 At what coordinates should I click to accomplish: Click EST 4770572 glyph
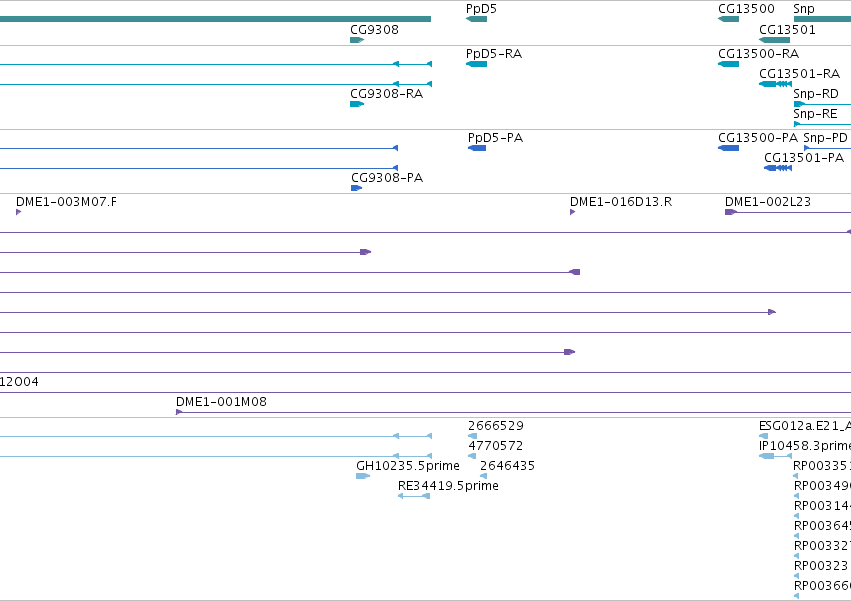(x=472, y=456)
